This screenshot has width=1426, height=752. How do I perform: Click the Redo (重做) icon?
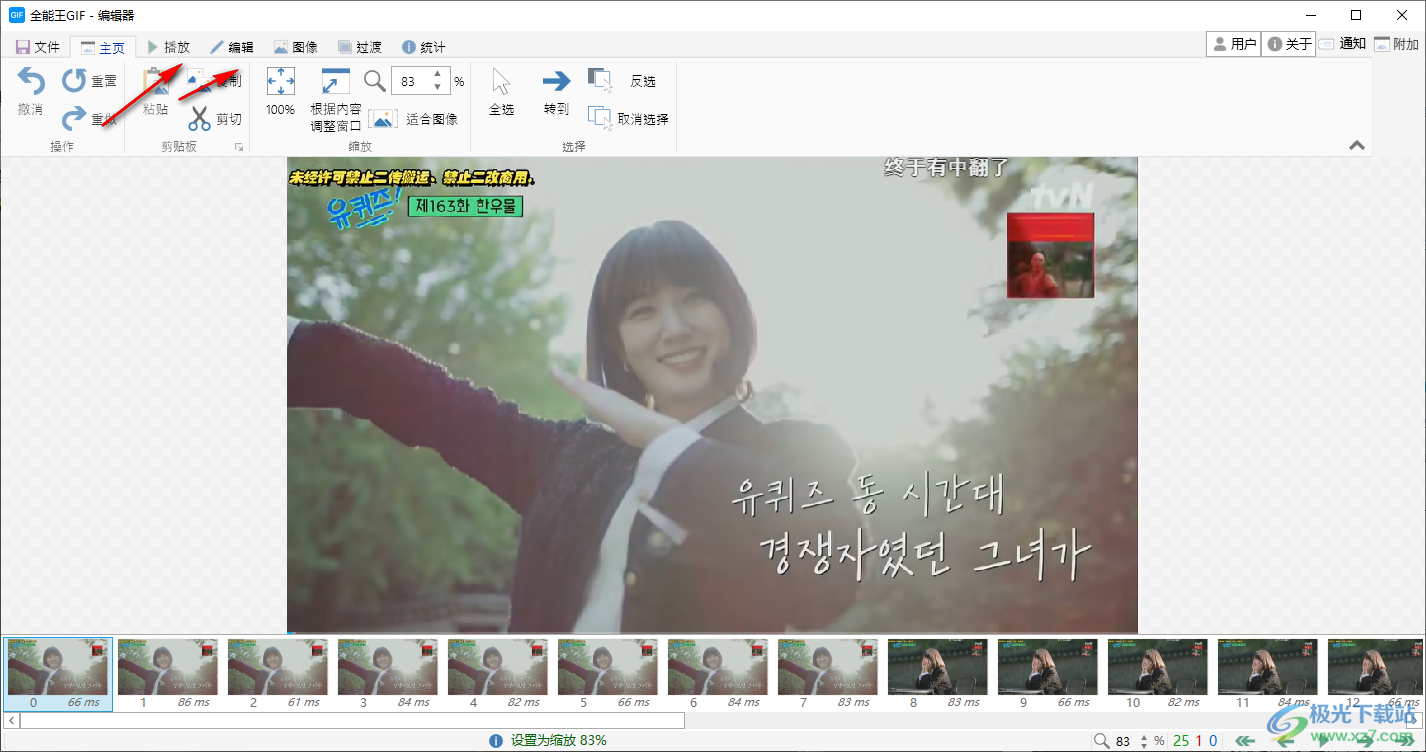click(75, 119)
